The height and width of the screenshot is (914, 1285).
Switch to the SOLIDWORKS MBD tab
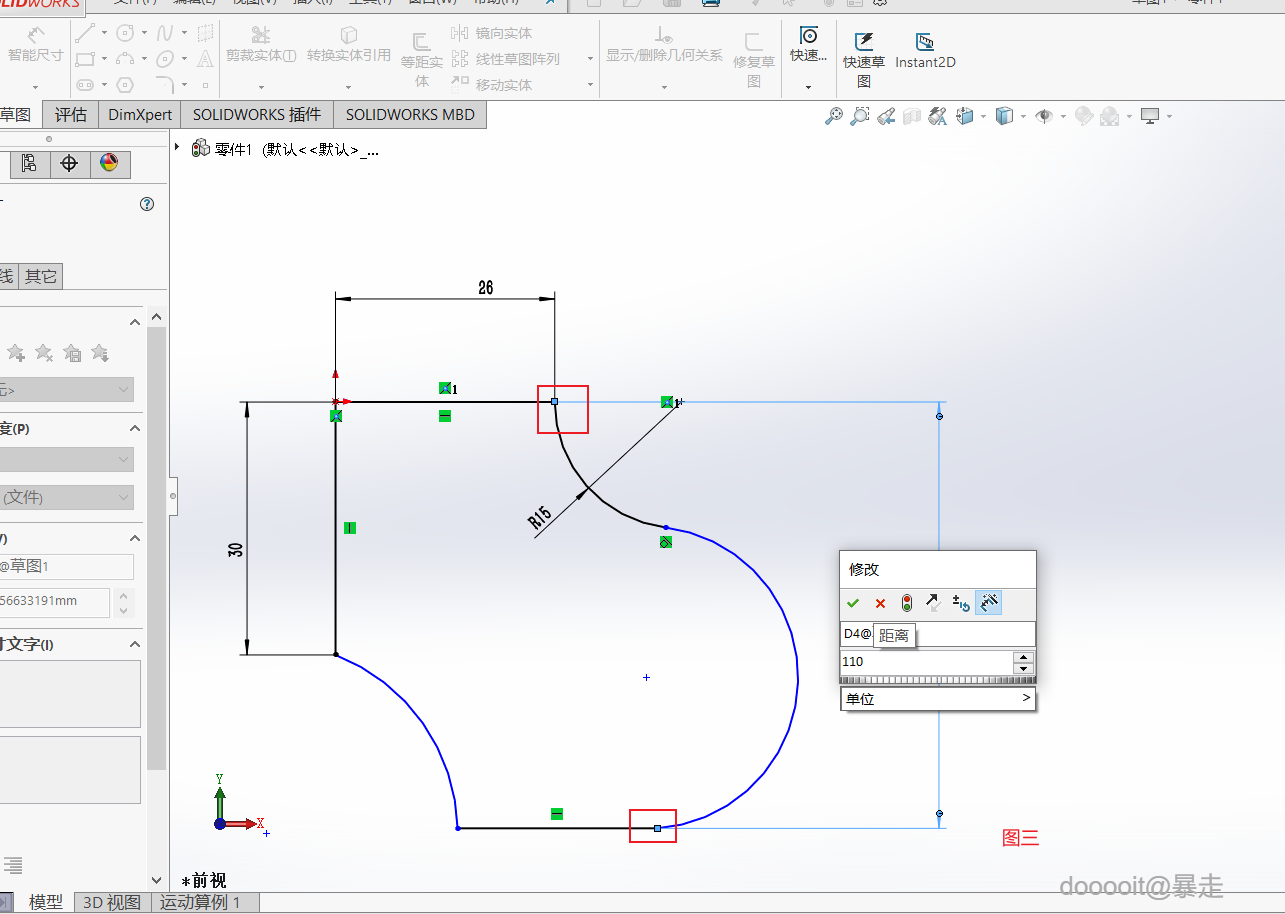tap(410, 115)
